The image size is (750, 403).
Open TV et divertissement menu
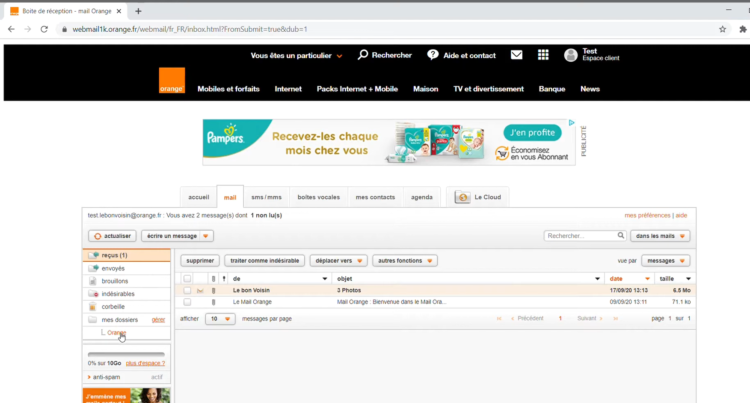point(488,89)
